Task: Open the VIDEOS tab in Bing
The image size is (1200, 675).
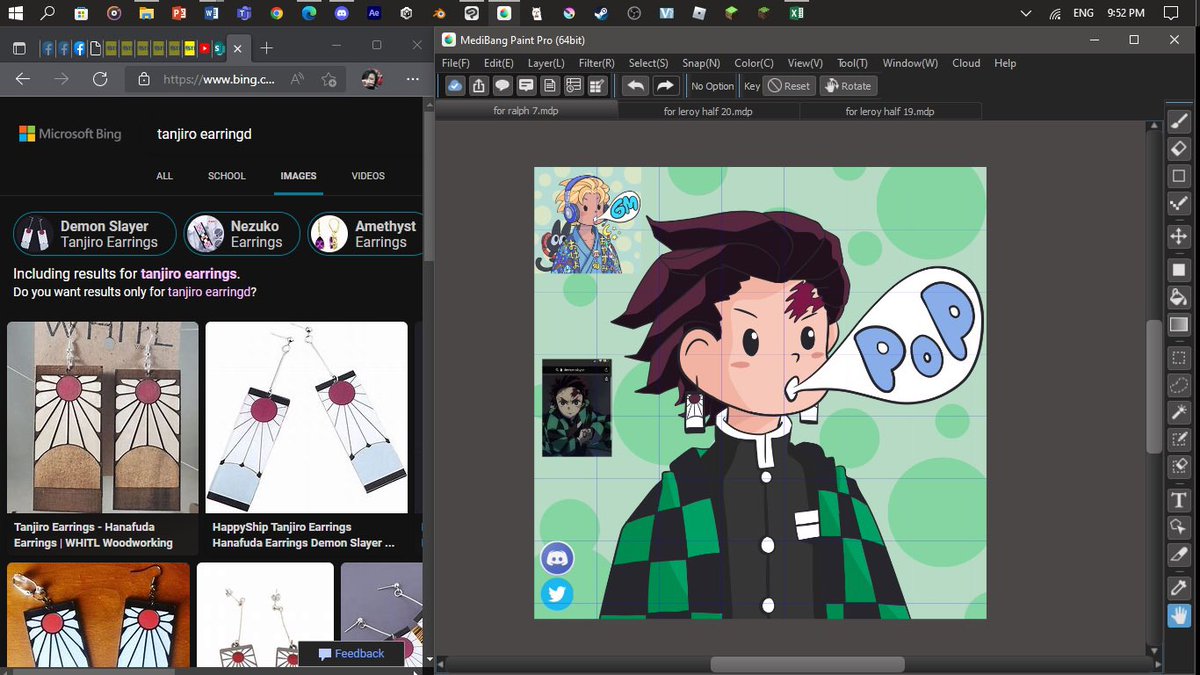Action: coord(368,176)
